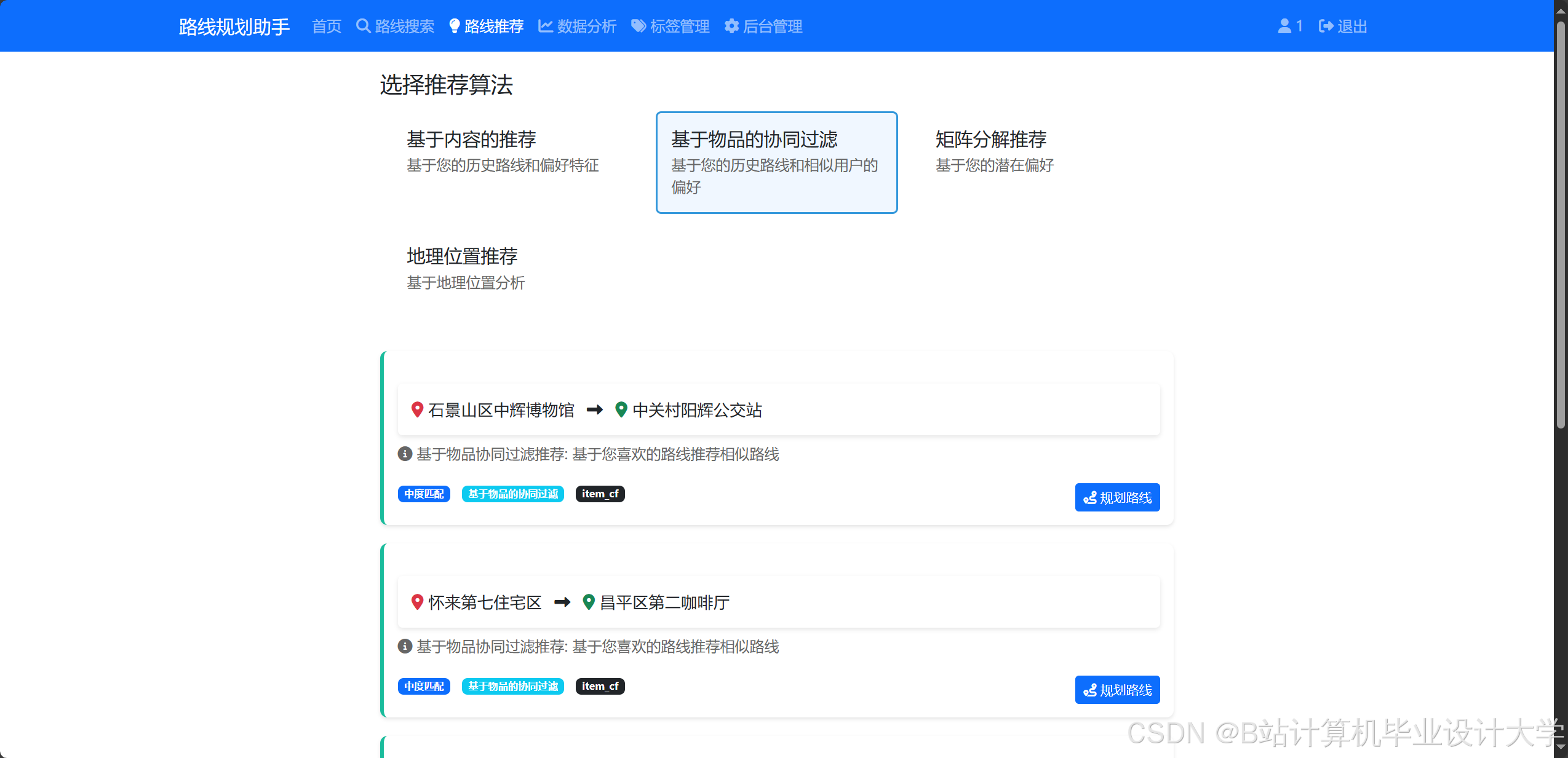The image size is (1568, 758).
Task: Click the tag icon beside 标签管理
Action: [639, 26]
